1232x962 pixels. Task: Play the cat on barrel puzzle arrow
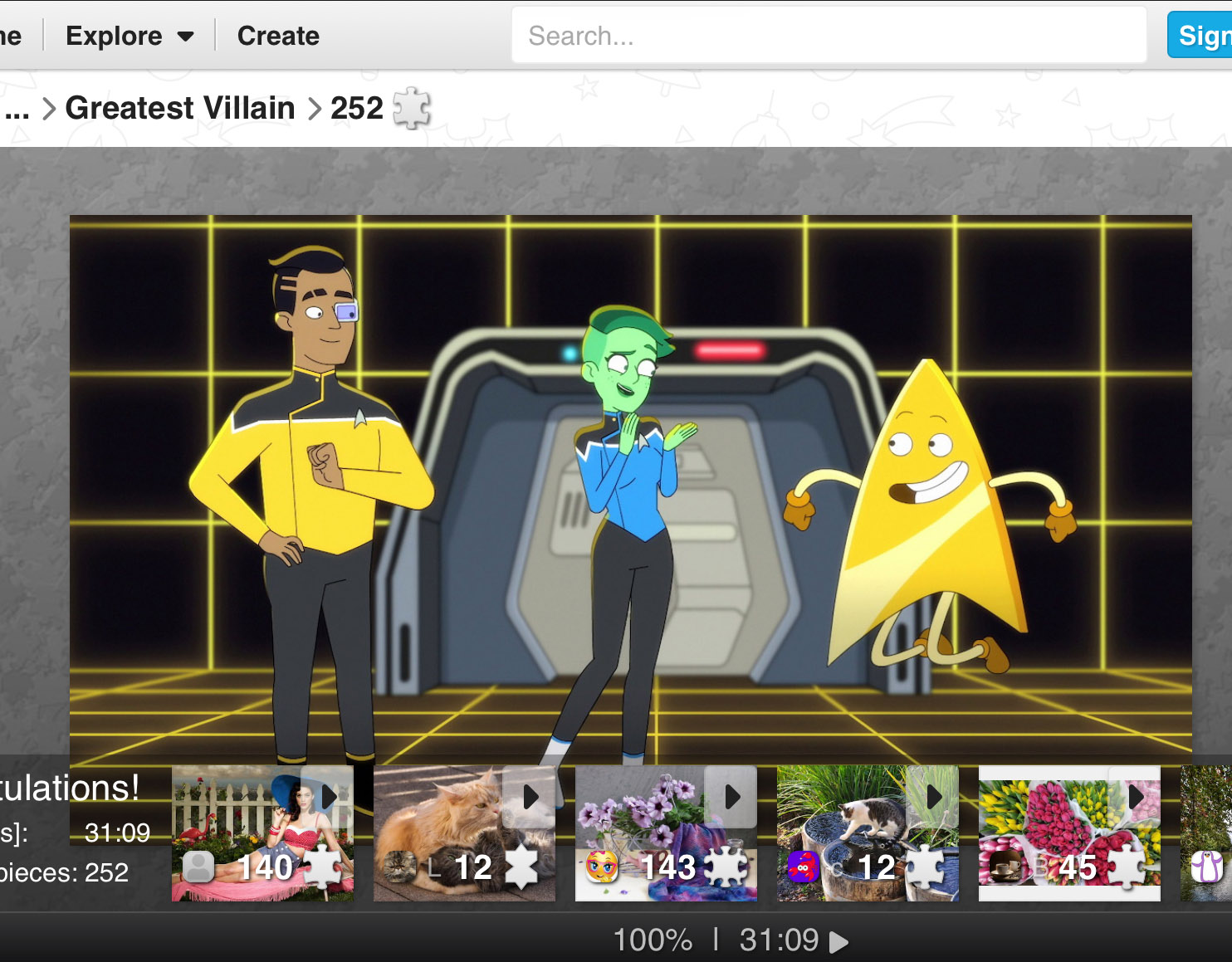tap(933, 797)
